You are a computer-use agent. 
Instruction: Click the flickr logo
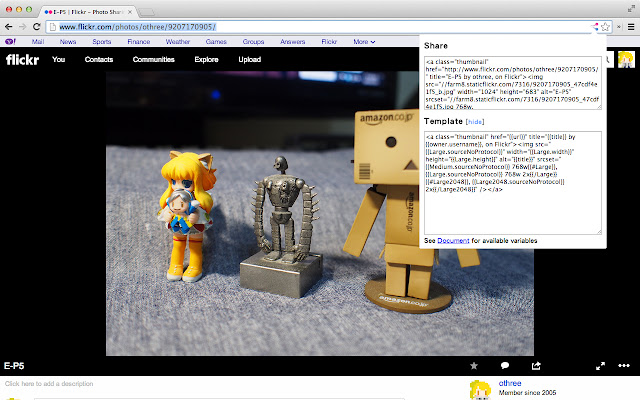(22, 60)
